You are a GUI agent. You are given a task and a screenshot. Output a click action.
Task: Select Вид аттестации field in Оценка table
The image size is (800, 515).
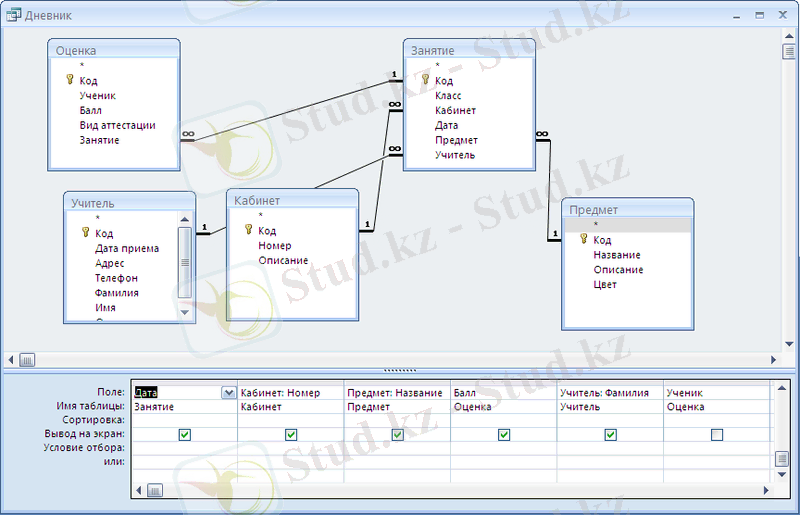click(117, 125)
